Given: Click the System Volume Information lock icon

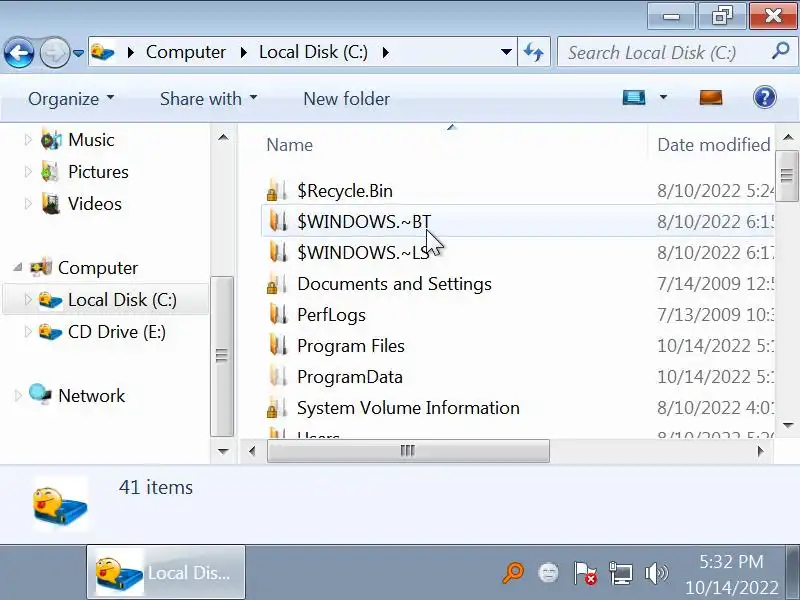Looking at the screenshot, I should [272, 411].
